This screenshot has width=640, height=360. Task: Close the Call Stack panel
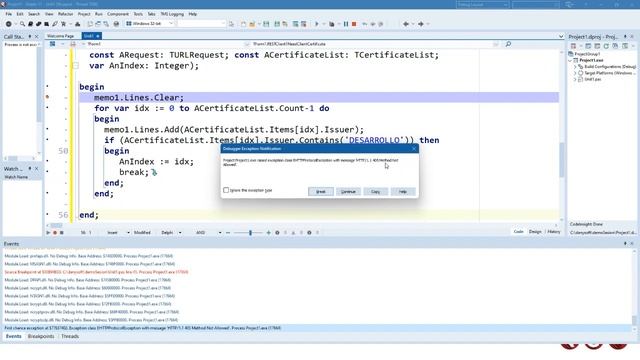click(x=36, y=37)
